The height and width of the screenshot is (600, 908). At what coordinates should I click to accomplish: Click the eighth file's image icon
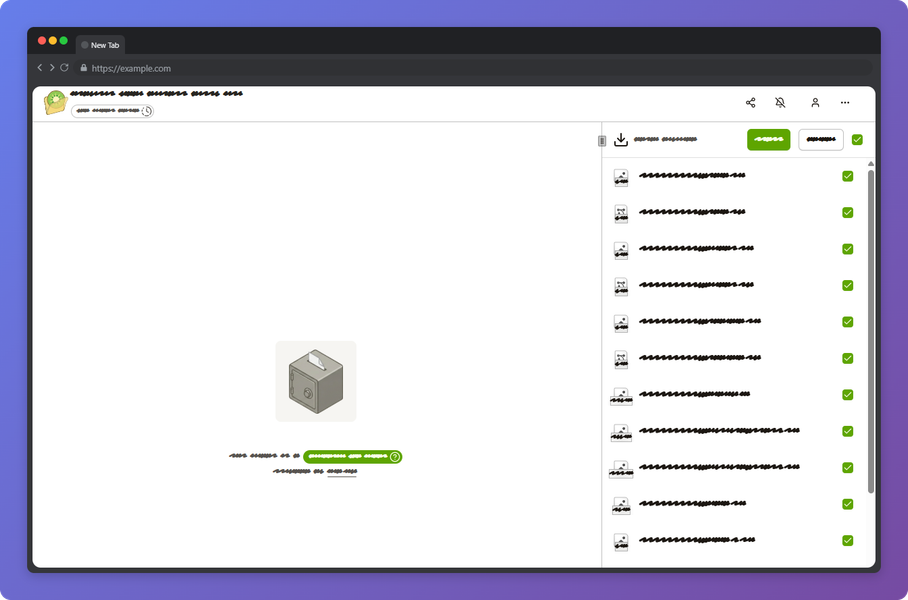tap(621, 433)
